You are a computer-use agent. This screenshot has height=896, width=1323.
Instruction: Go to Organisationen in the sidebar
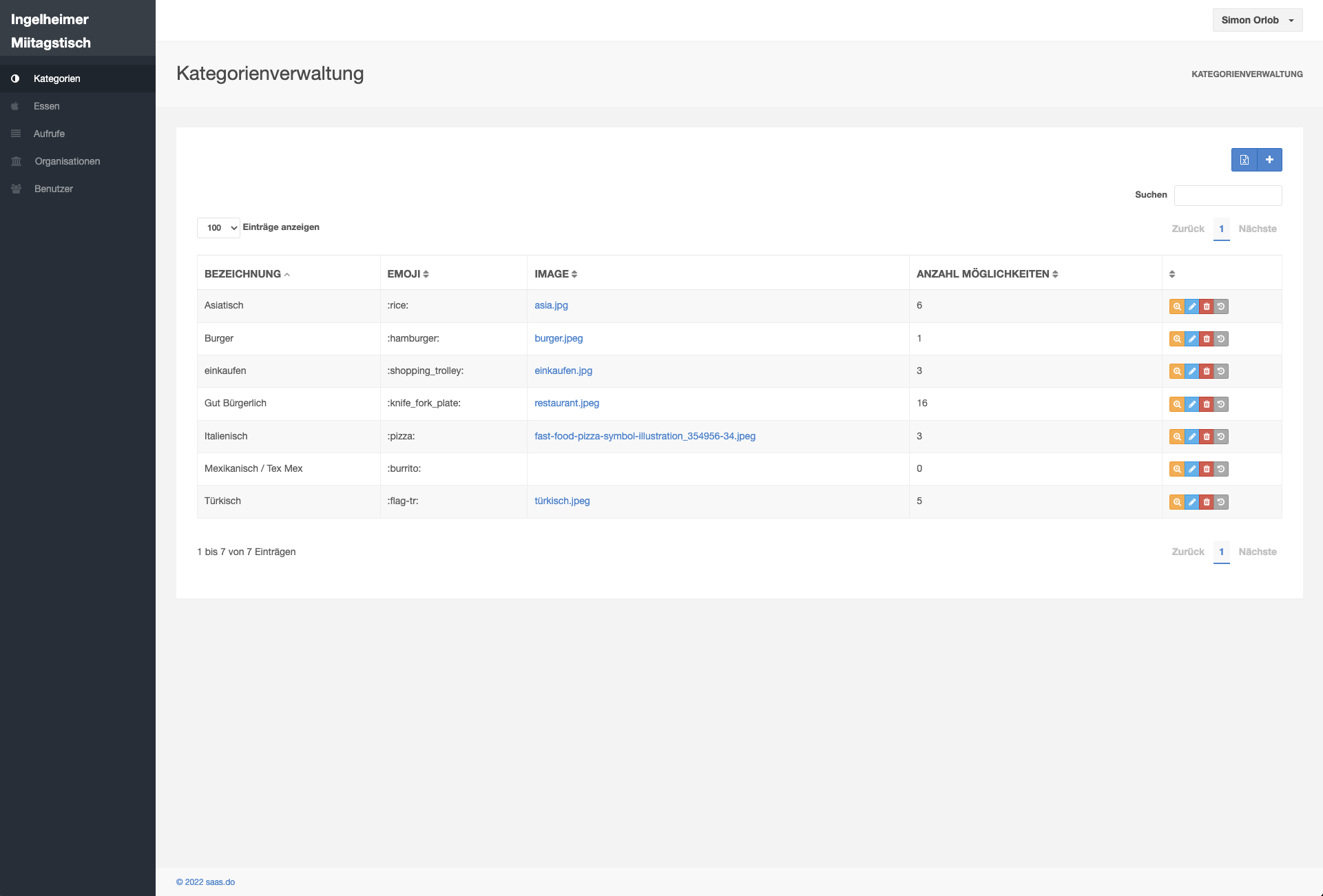point(67,161)
